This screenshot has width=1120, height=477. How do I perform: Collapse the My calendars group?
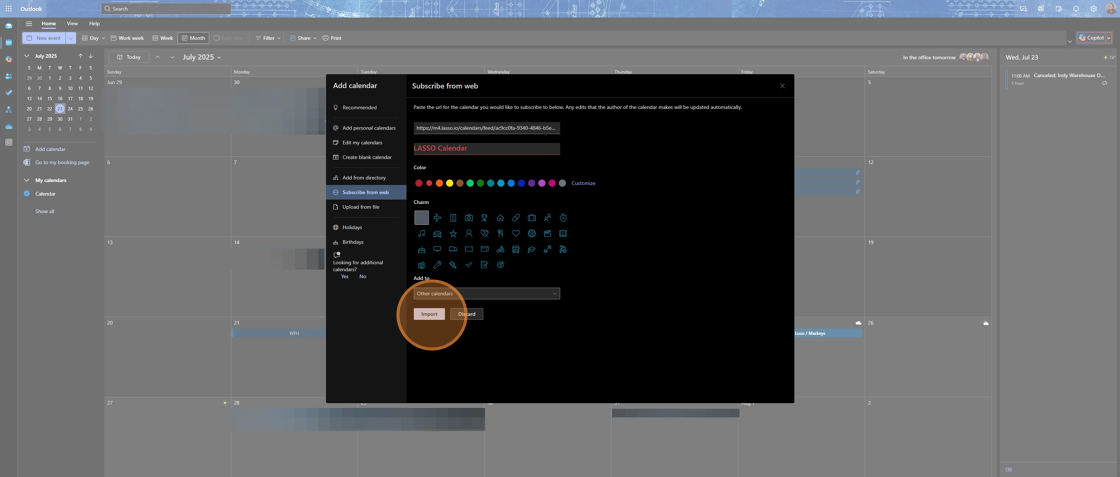(27, 180)
